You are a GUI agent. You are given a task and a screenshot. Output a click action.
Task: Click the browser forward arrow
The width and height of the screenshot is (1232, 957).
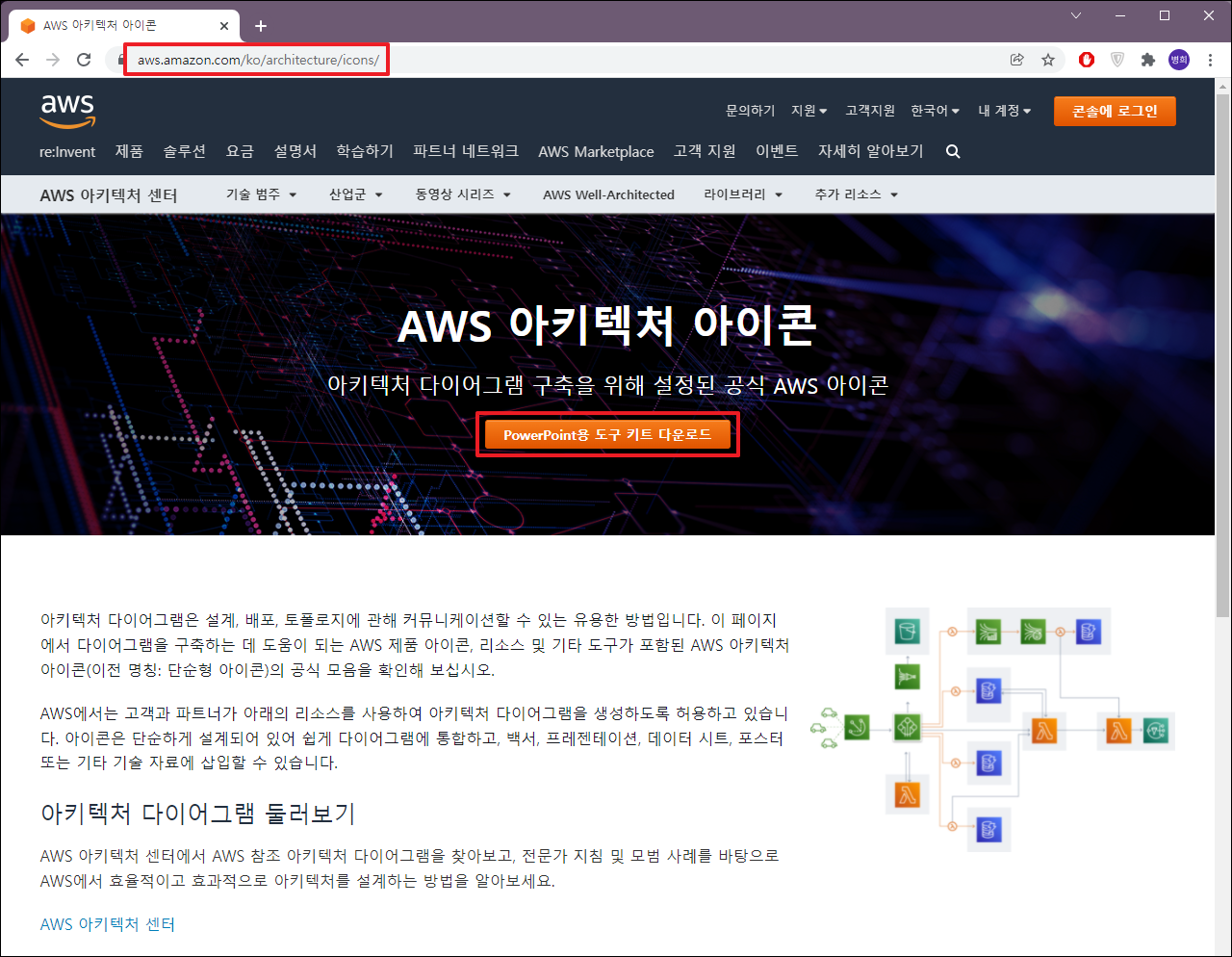point(53,60)
